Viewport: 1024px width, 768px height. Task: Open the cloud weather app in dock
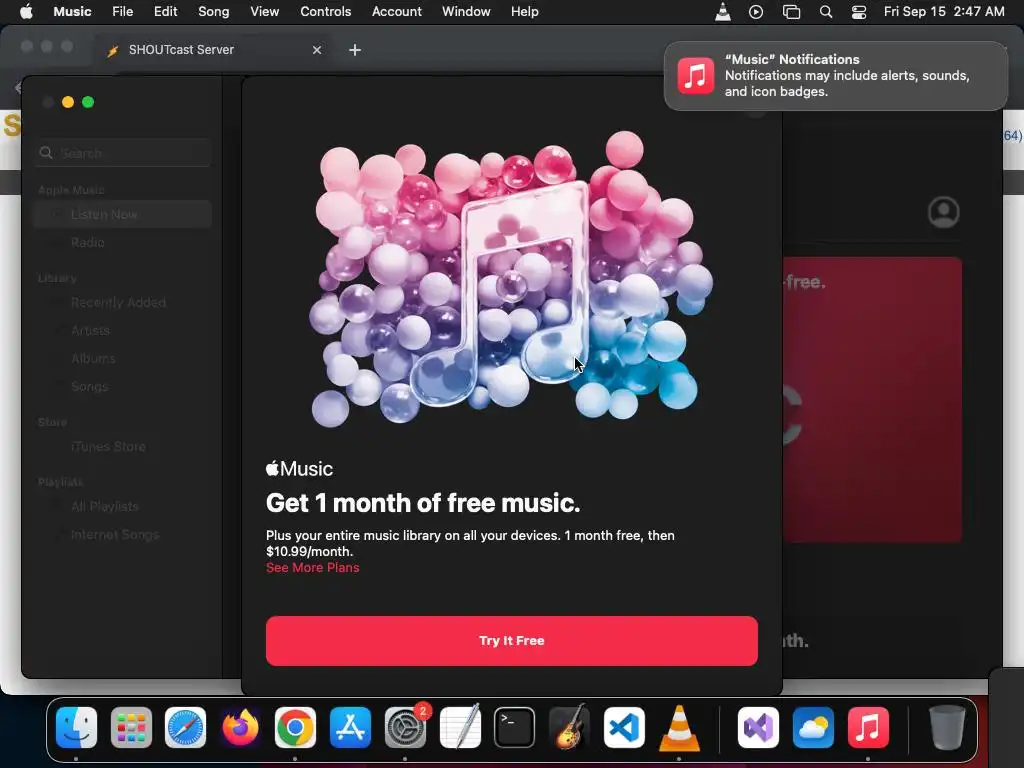tap(813, 727)
